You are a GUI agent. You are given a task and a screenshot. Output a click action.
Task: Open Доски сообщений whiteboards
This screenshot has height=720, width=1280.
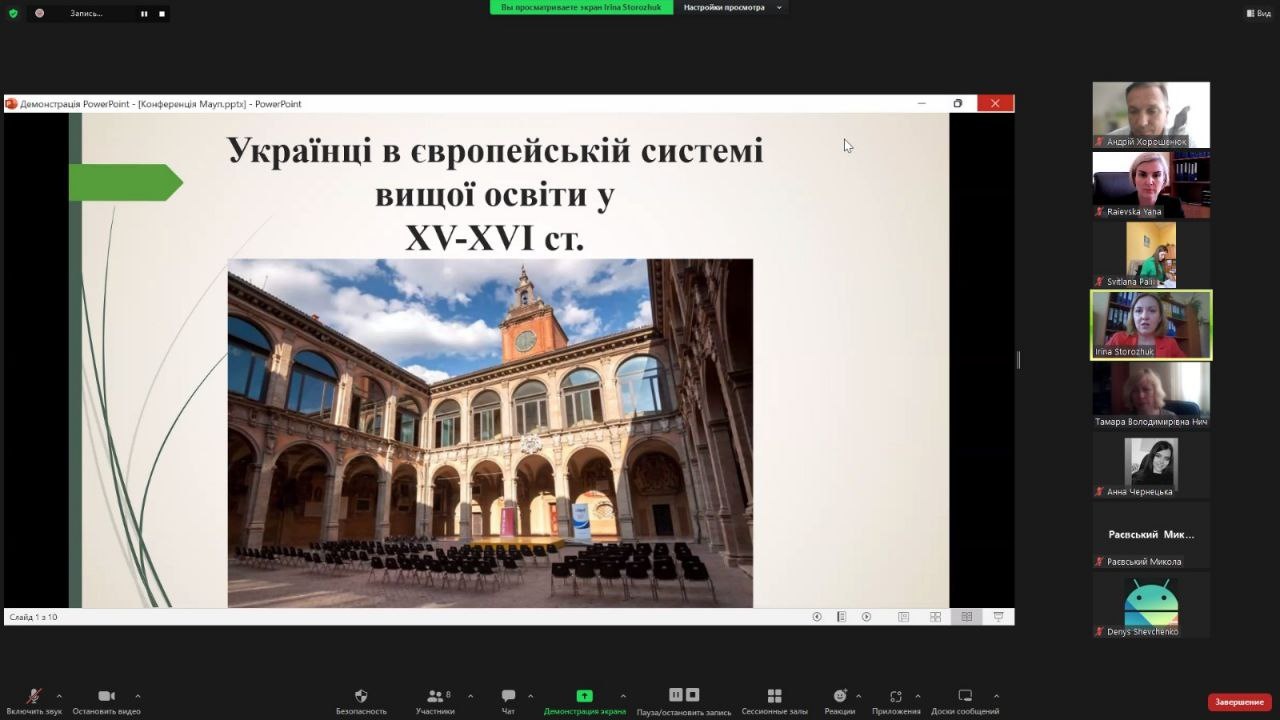[x=964, y=697]
